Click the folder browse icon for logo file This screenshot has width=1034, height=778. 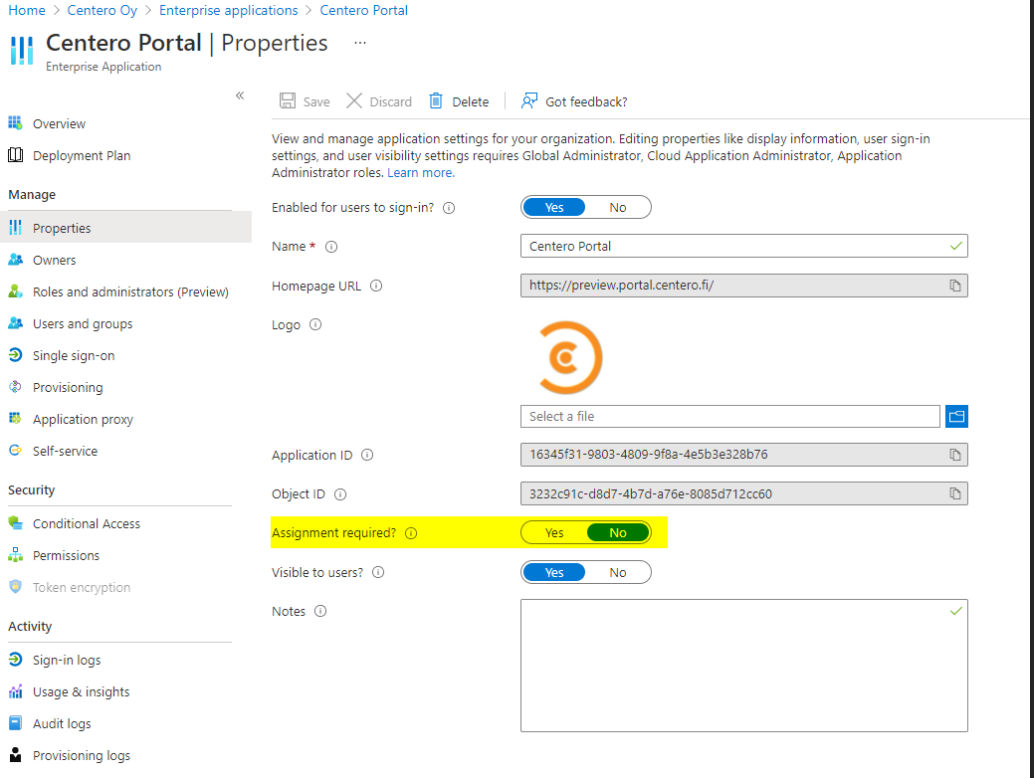coord(956,416)
